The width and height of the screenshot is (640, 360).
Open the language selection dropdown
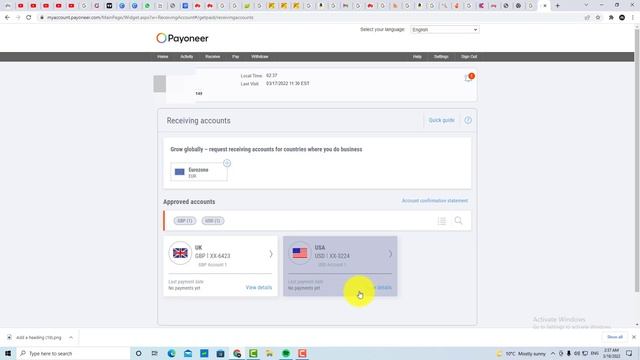pyautogui.click(x=444, y=30)
